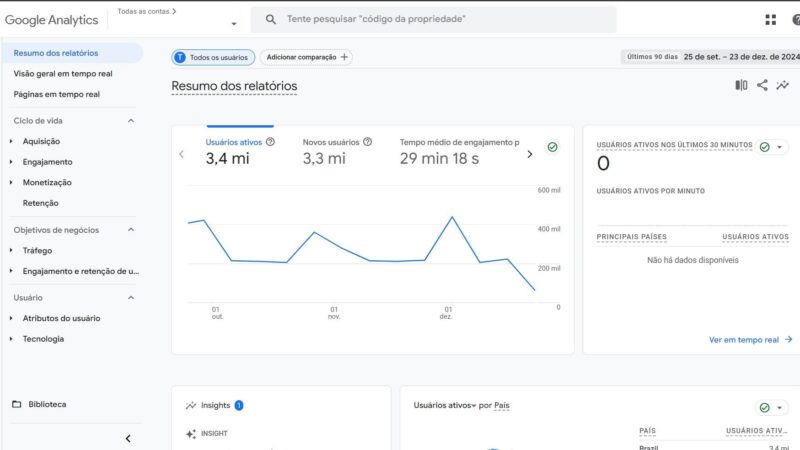The height and width of the screenshot is (450, 800).
Task: Select Tempo médio de engajamento tab
Action: pos(459,151)
